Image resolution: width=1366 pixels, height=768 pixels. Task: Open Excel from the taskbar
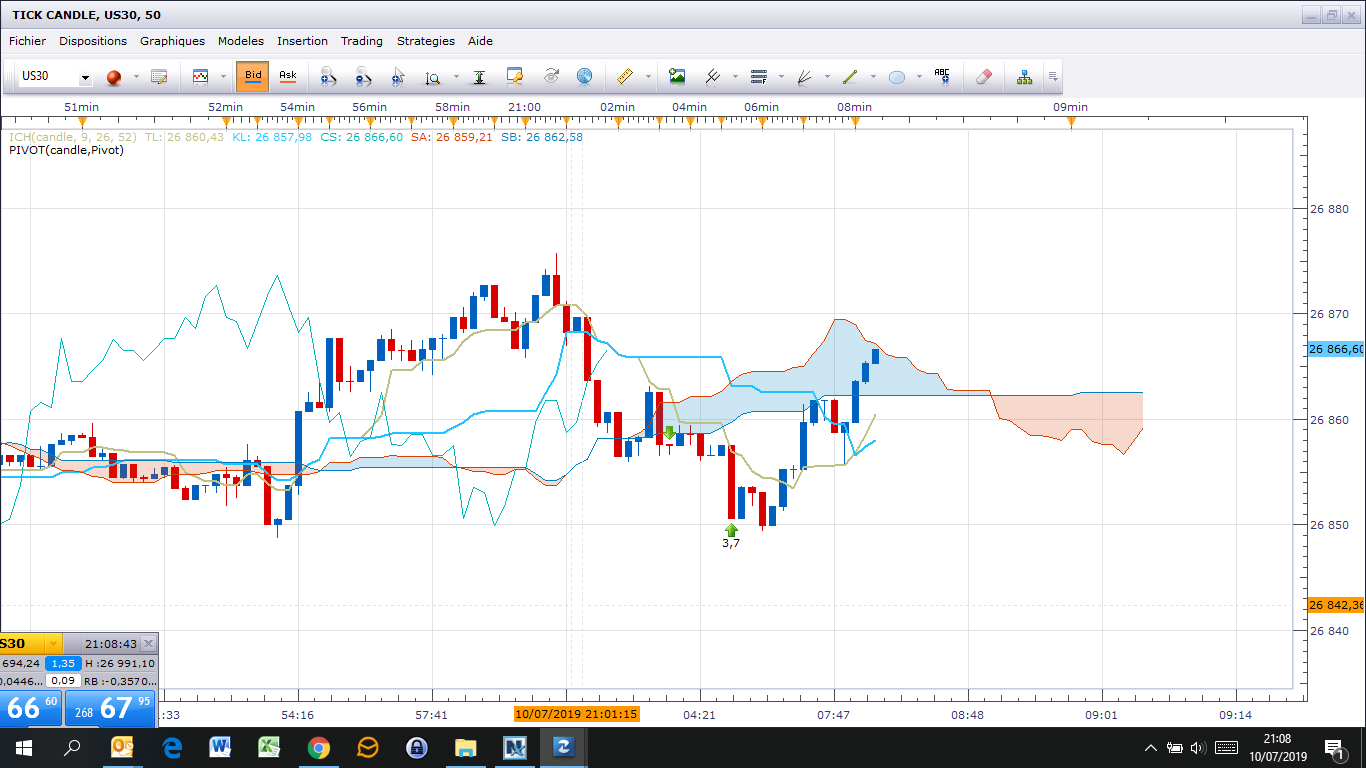click(x=269, y=747)
